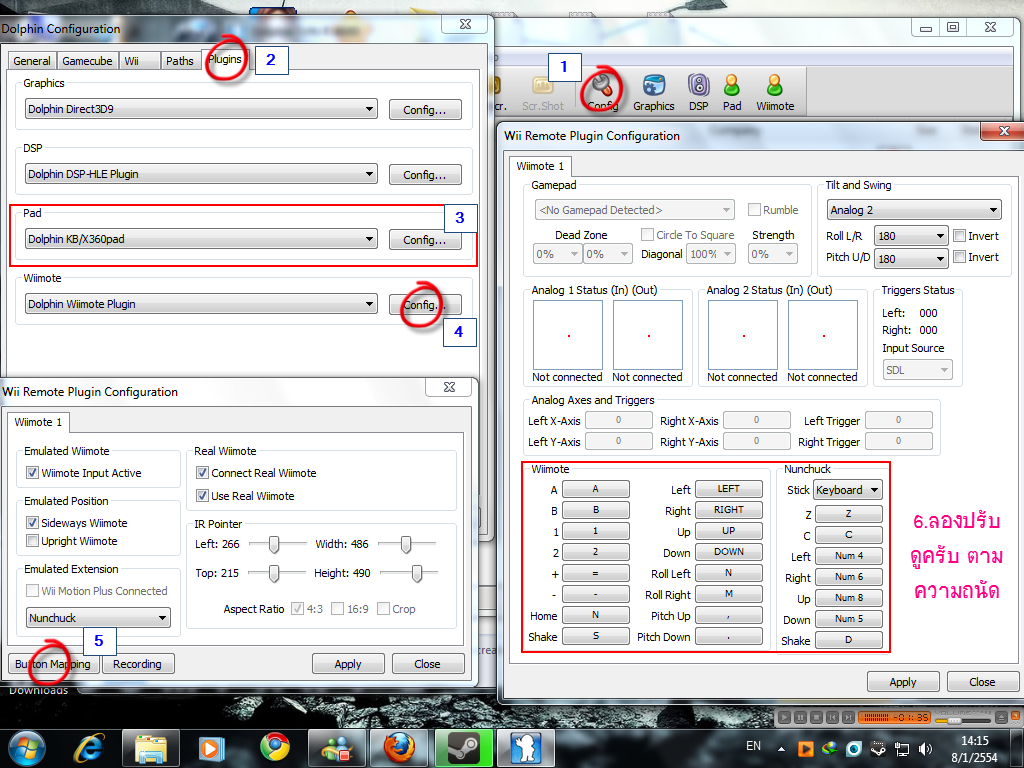Select Wiimote 1 tab above Emulated Wiimote
Viewport: 1024px width, 768px height.
coord(38,422)
